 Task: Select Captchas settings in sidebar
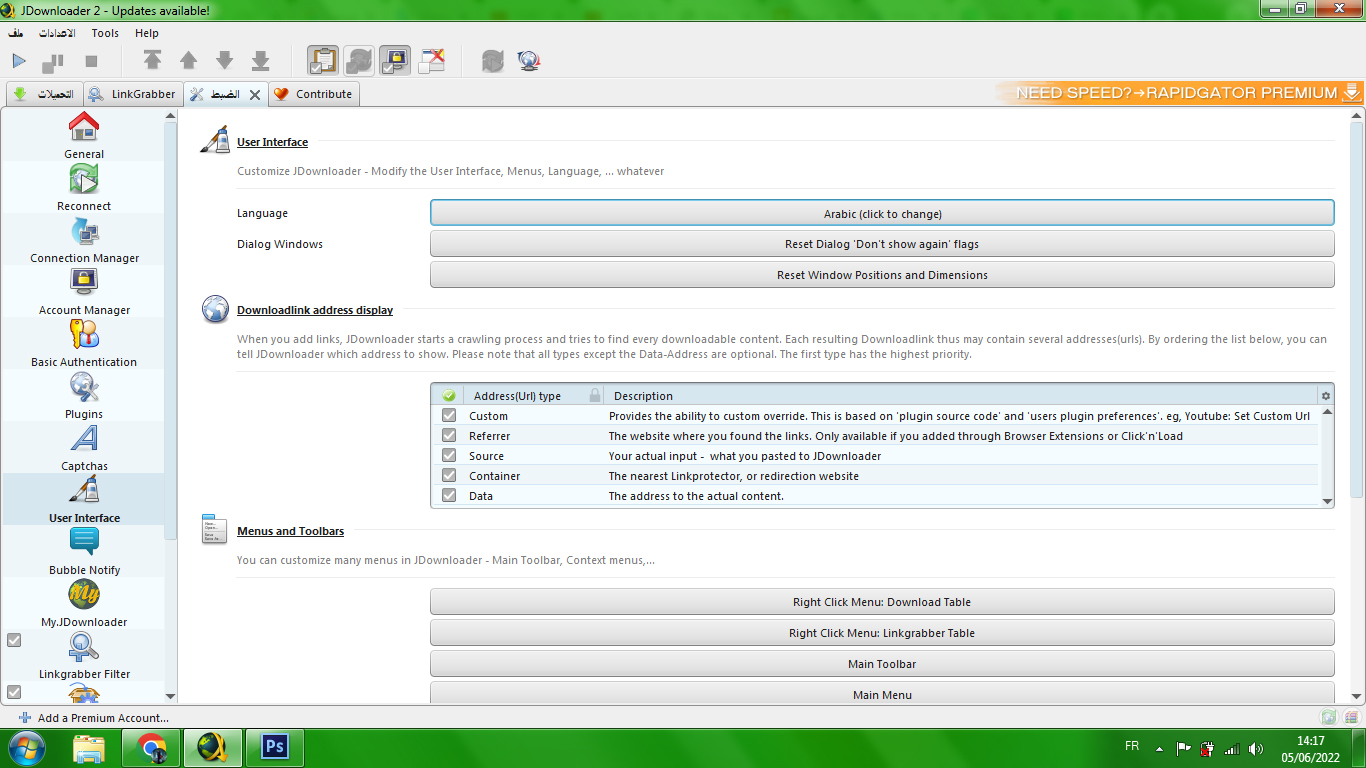coord(84,447)
